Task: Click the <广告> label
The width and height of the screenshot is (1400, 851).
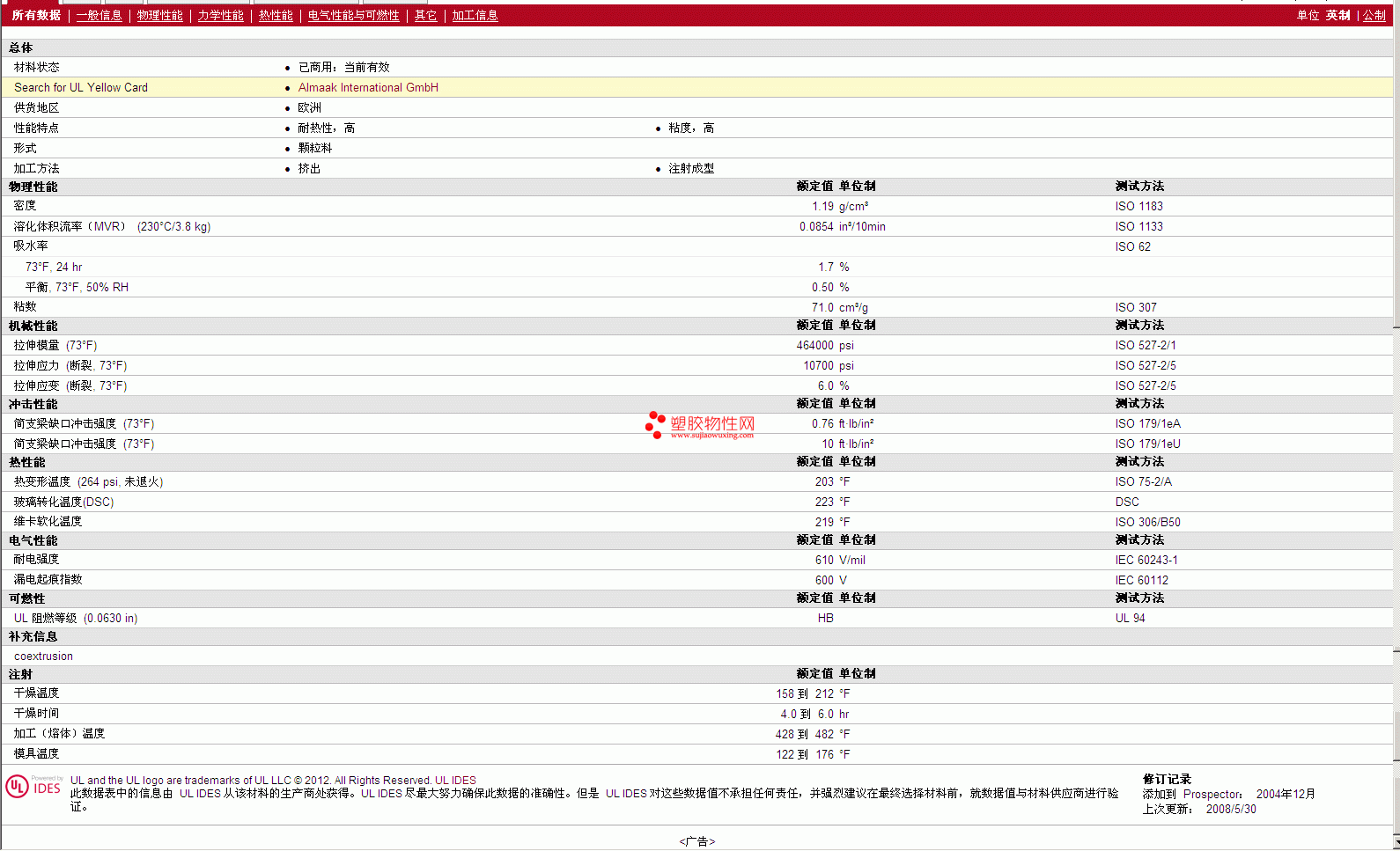Action: click(697, 841)
